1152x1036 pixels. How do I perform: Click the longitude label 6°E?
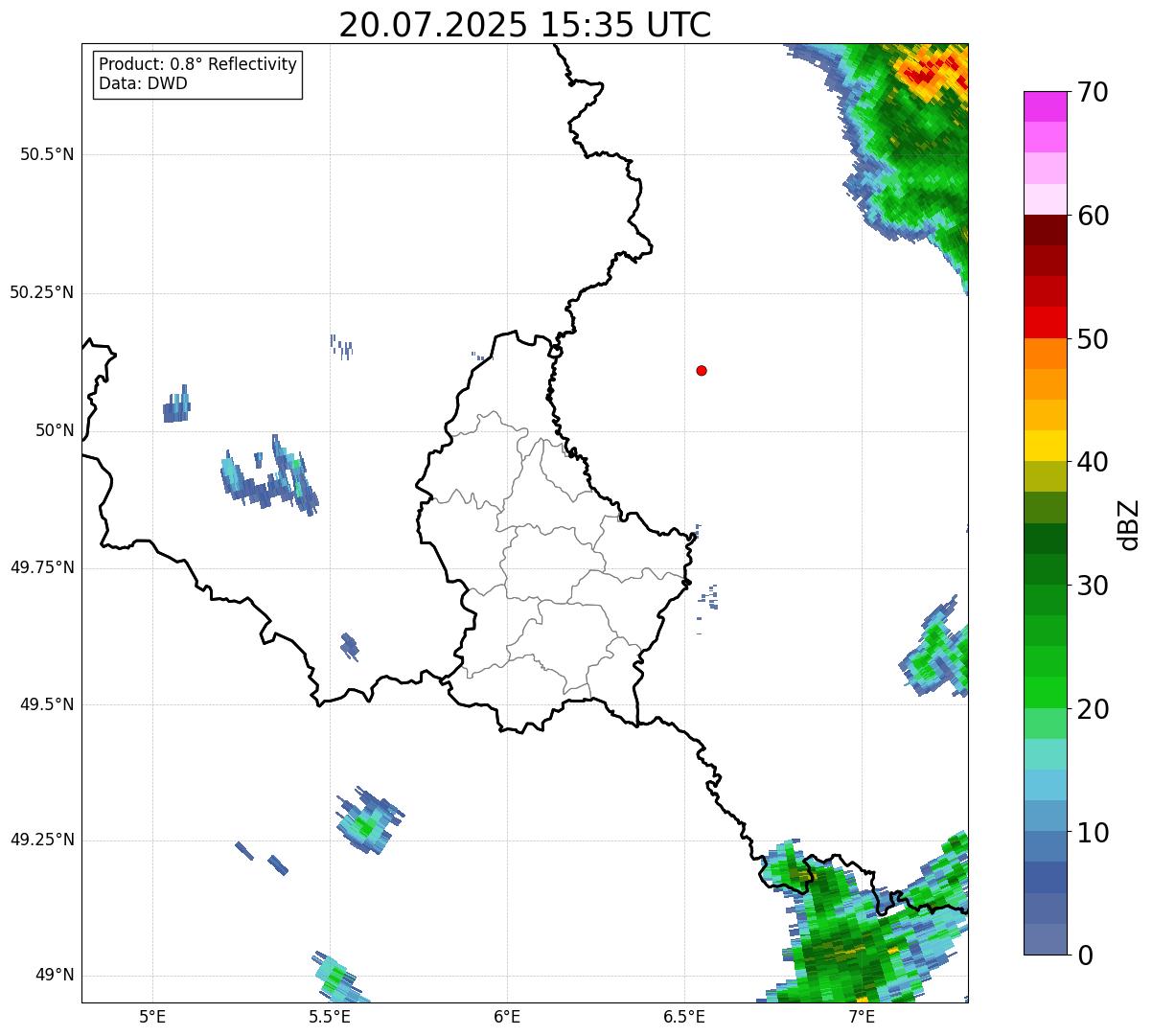507,1016
